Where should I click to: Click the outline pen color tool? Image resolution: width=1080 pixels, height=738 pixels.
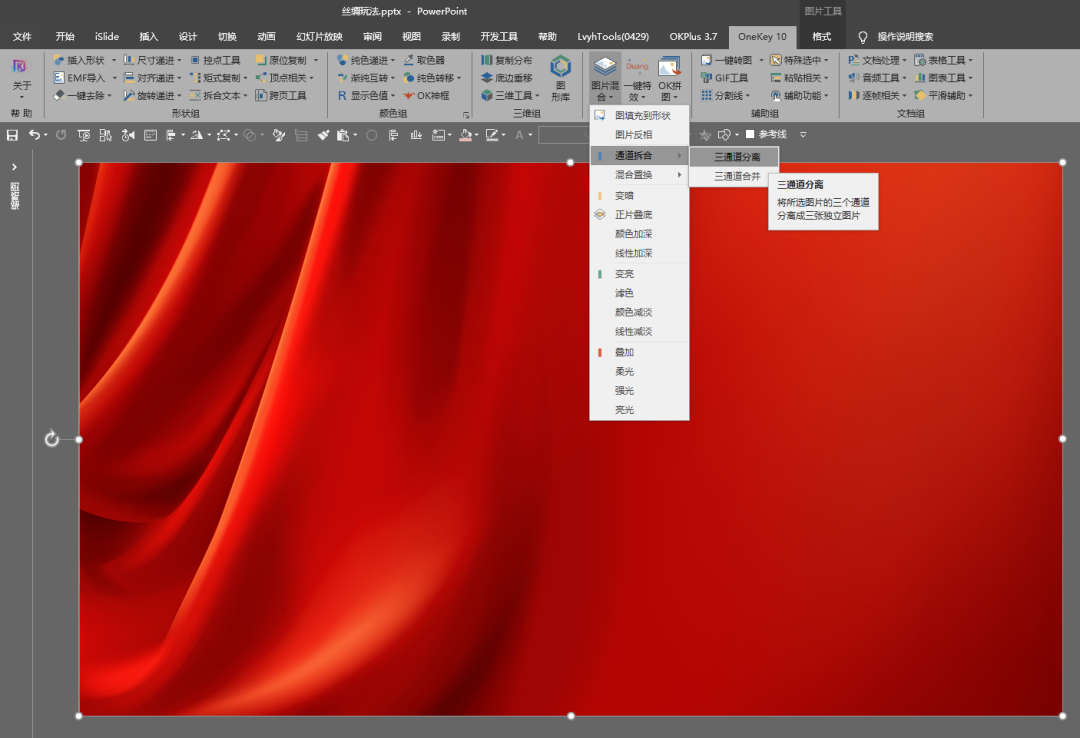tap(491, 135)
